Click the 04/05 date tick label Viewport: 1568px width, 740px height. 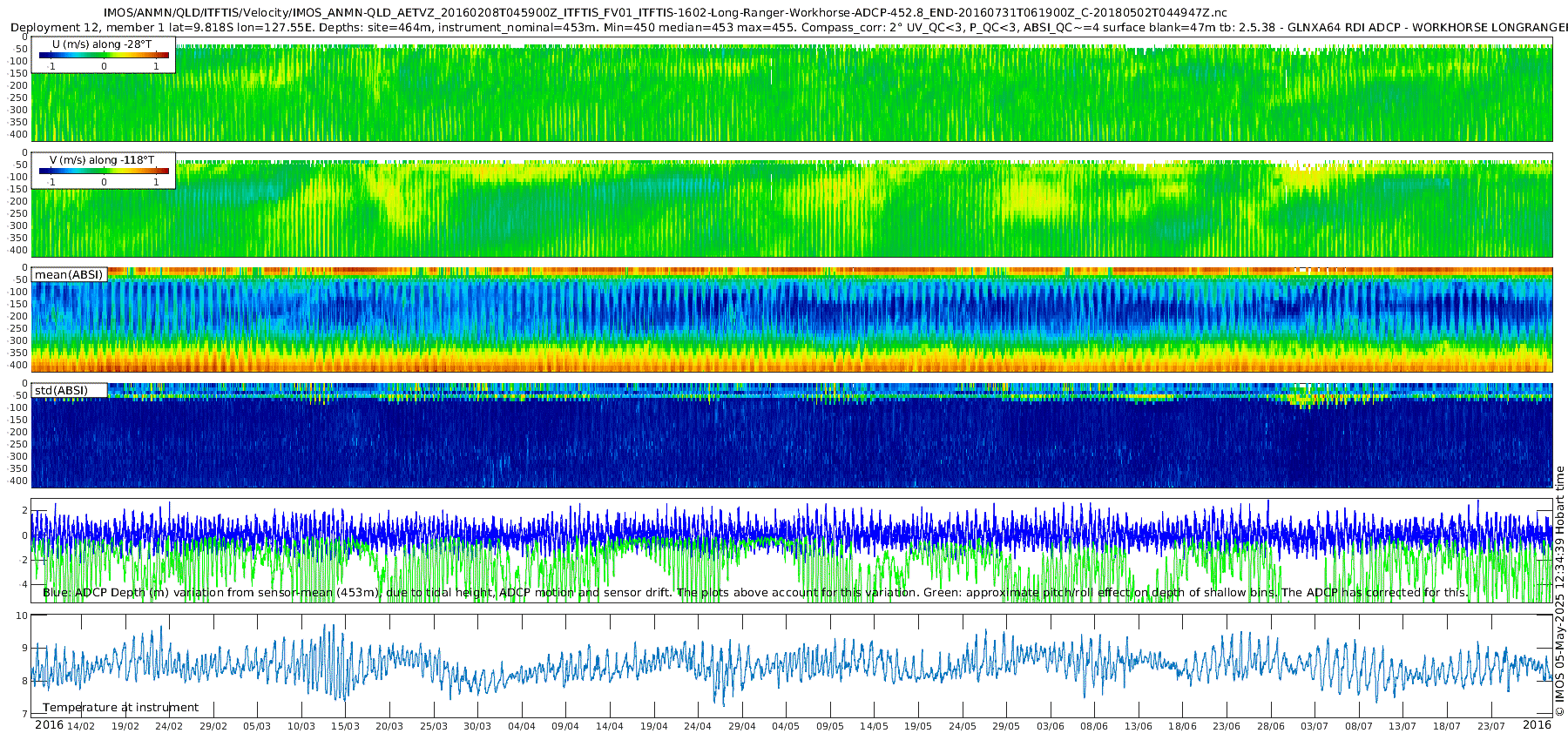click(x=786, y=726)
